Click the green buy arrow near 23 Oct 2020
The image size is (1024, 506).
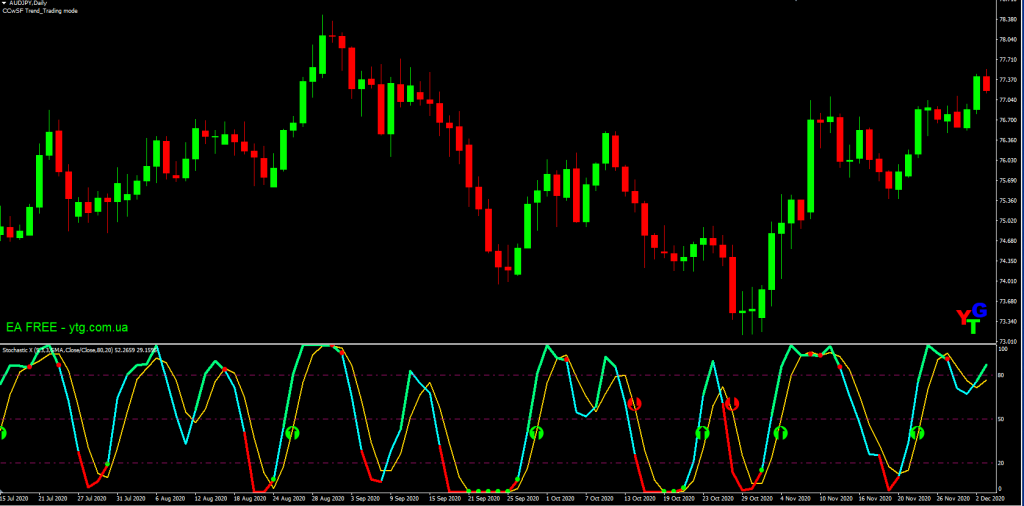pyautogui.click(x=702, y=433)
